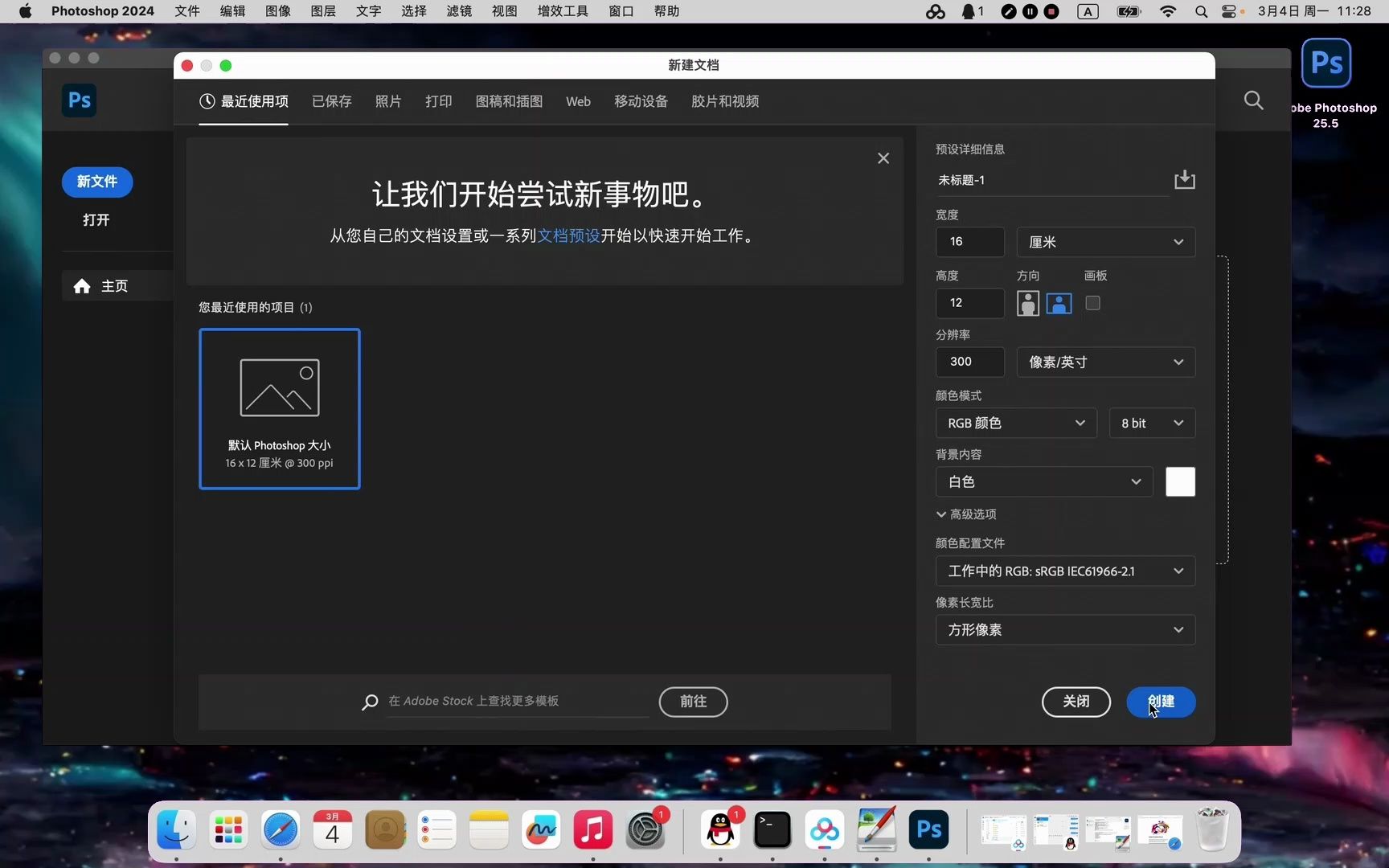
Task: Switch to 图稿和插图 tab
Action: (509, 101)
